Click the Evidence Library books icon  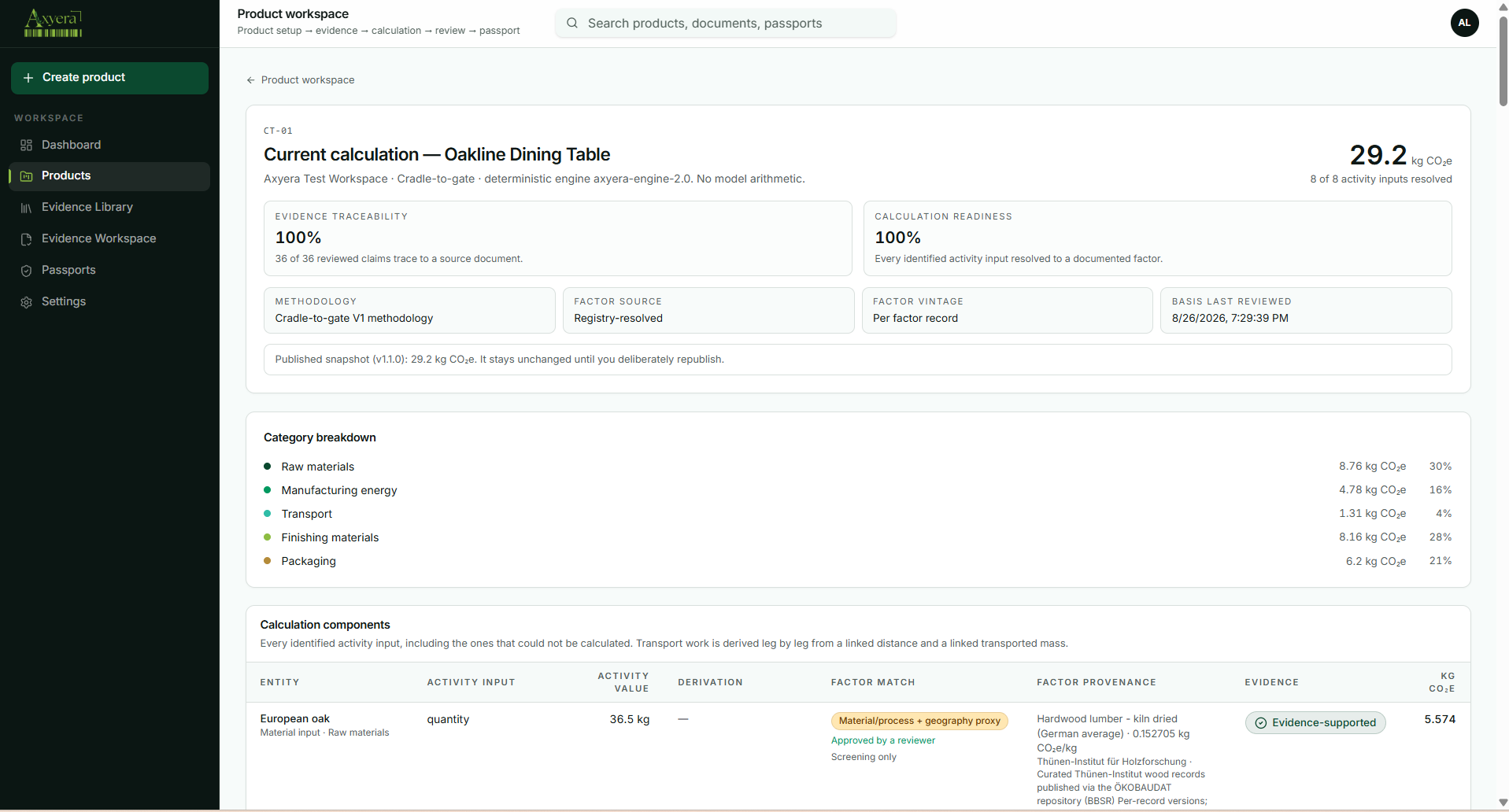pos(26,208)
